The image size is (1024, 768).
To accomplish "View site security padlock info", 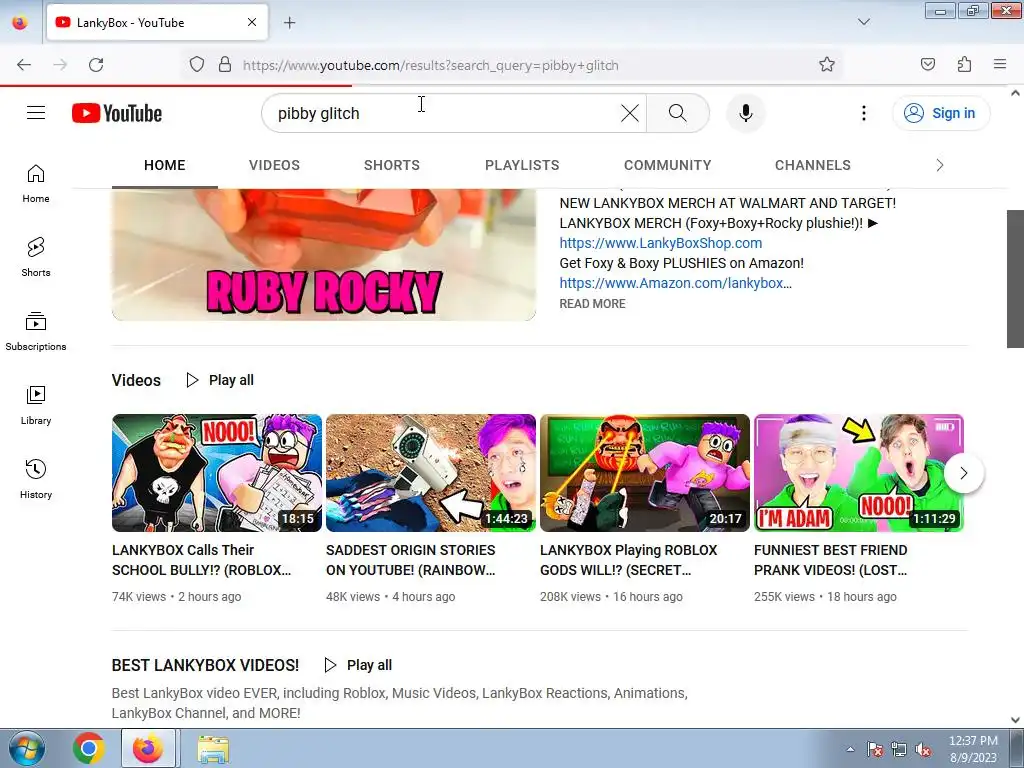I will tap(225, 65).
